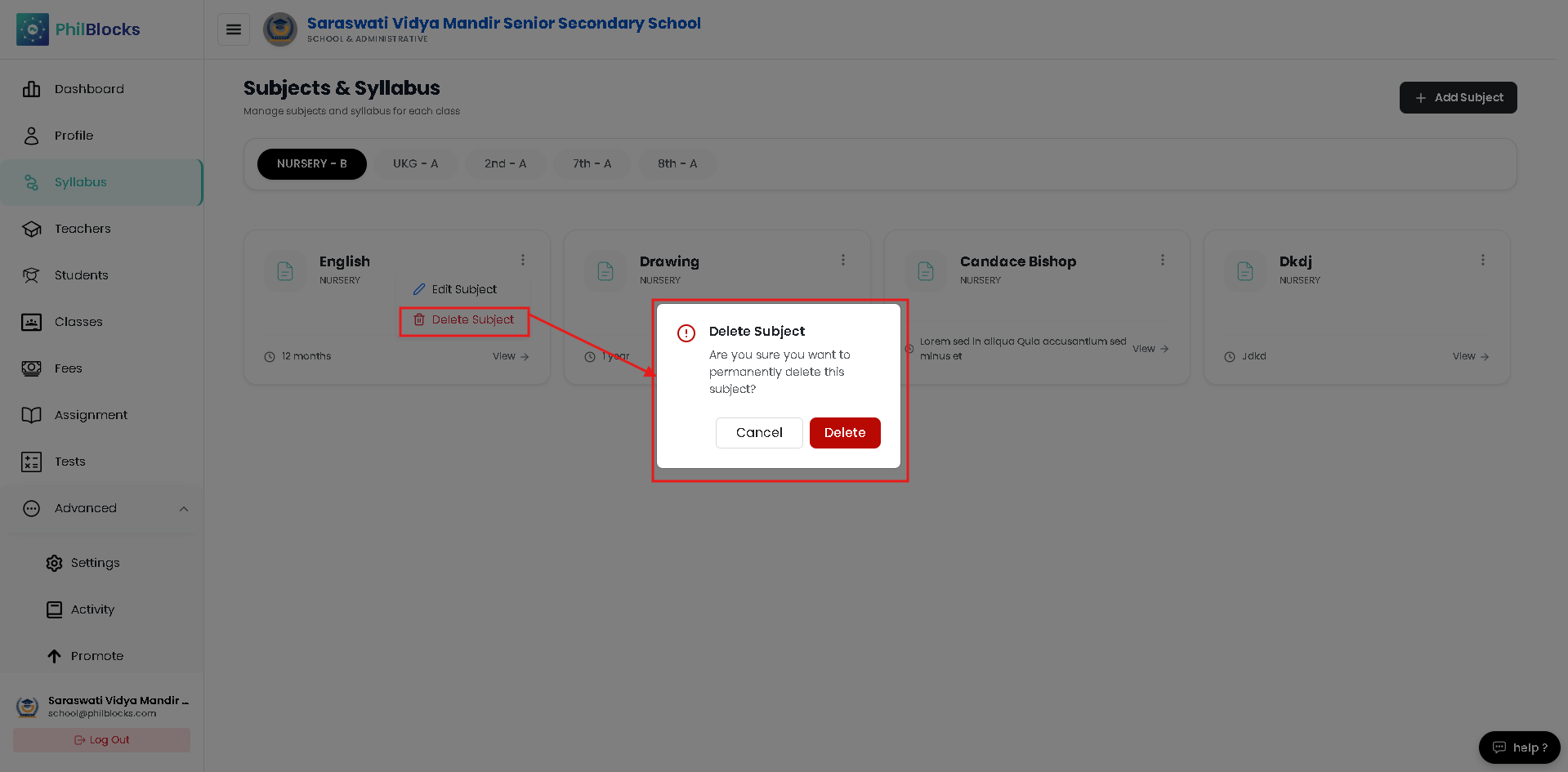Choose Delete Subject from the context menu
This screenshot has height=772, width=1568.
pos(464,320)
